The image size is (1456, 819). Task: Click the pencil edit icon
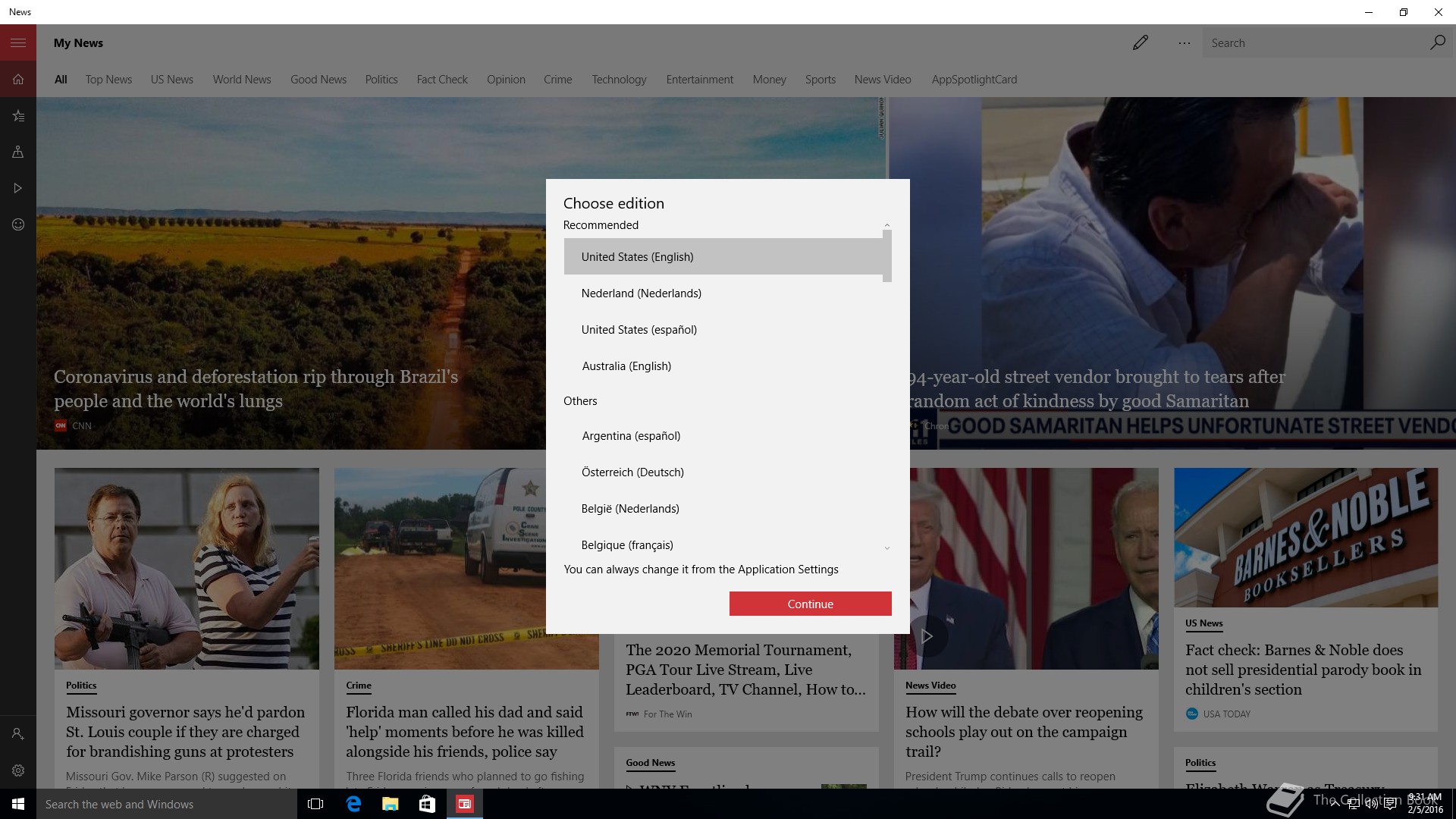(1140, 42)
